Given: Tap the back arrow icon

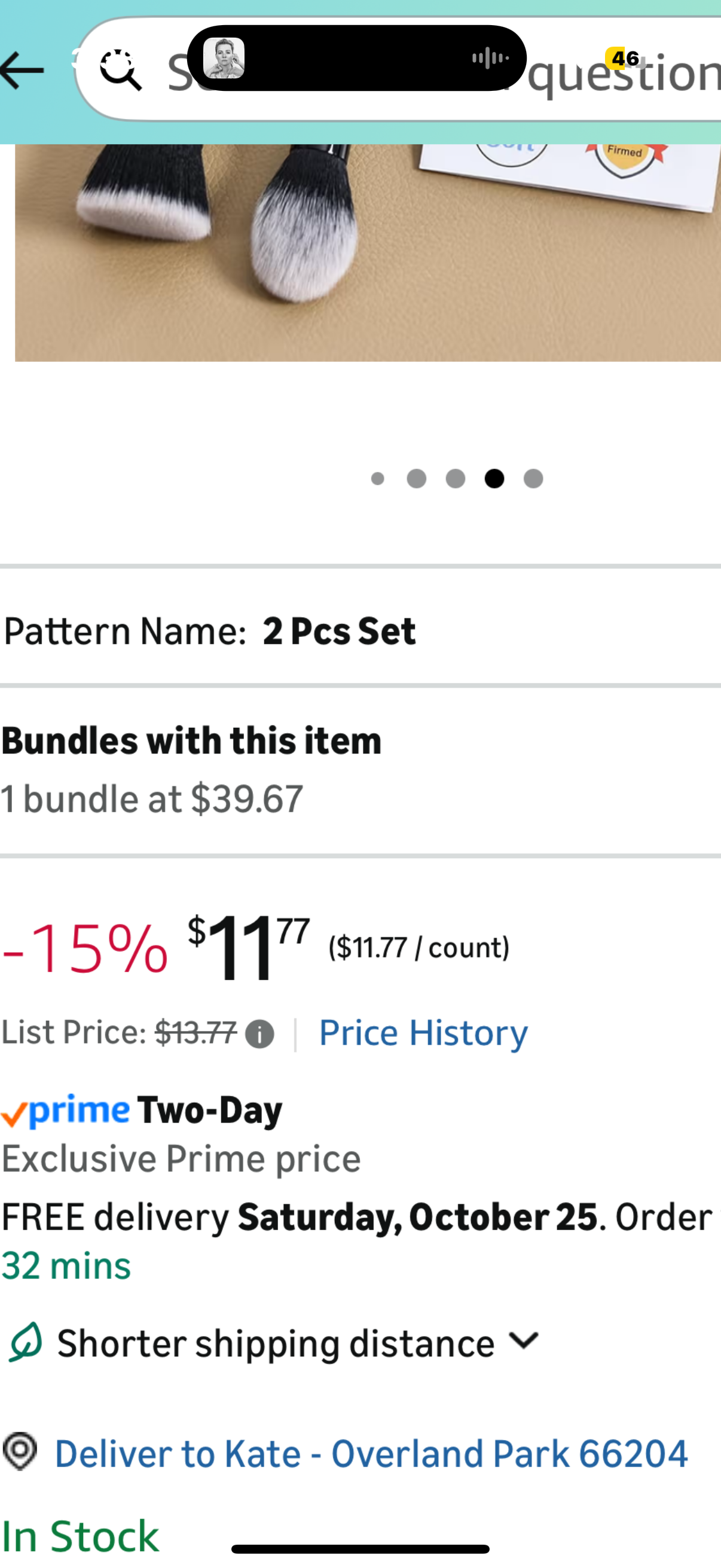Looking at the screenshot, I should click(23, 71).
